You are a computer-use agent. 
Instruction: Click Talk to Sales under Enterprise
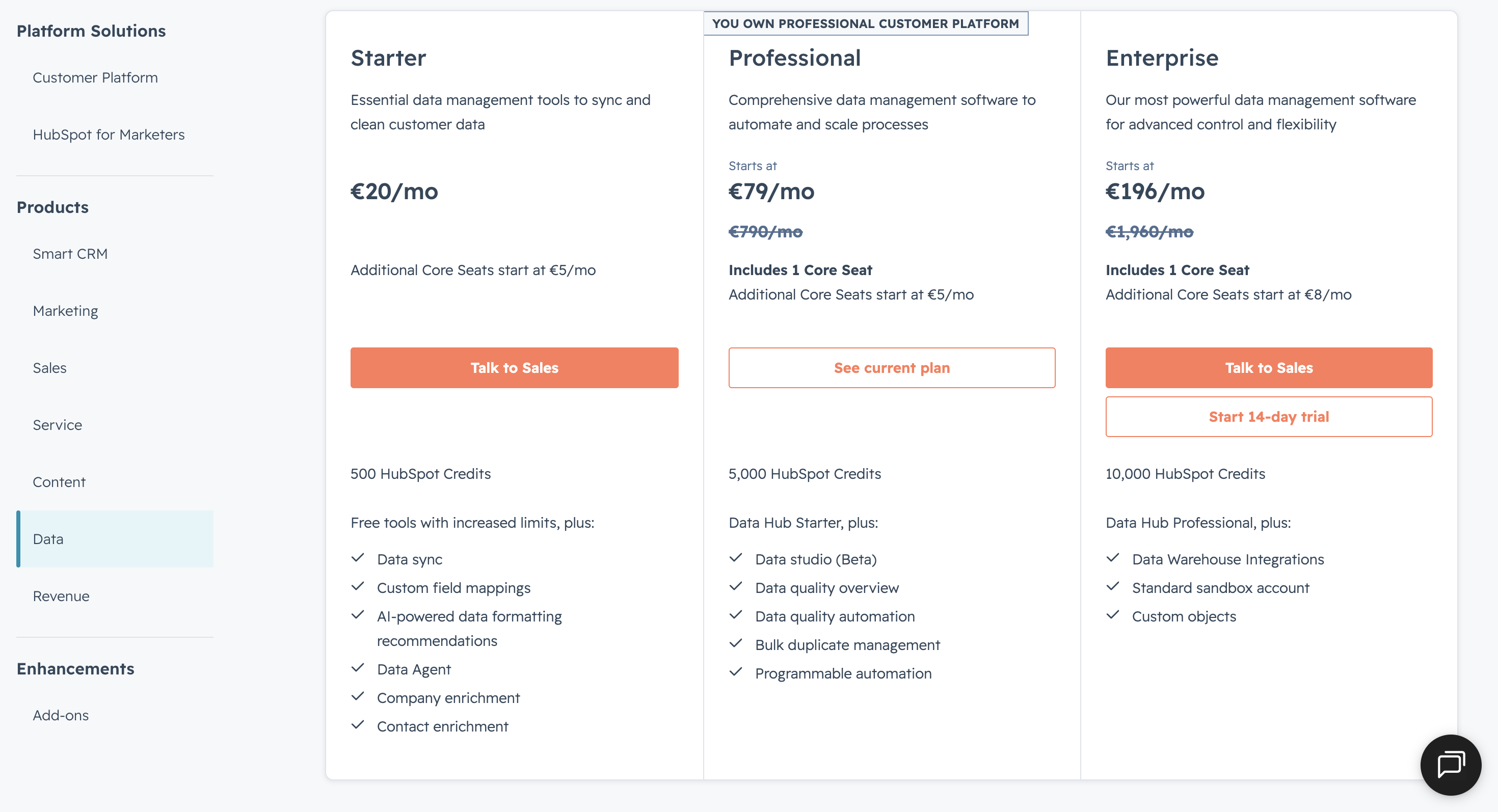pos(1268,368)
